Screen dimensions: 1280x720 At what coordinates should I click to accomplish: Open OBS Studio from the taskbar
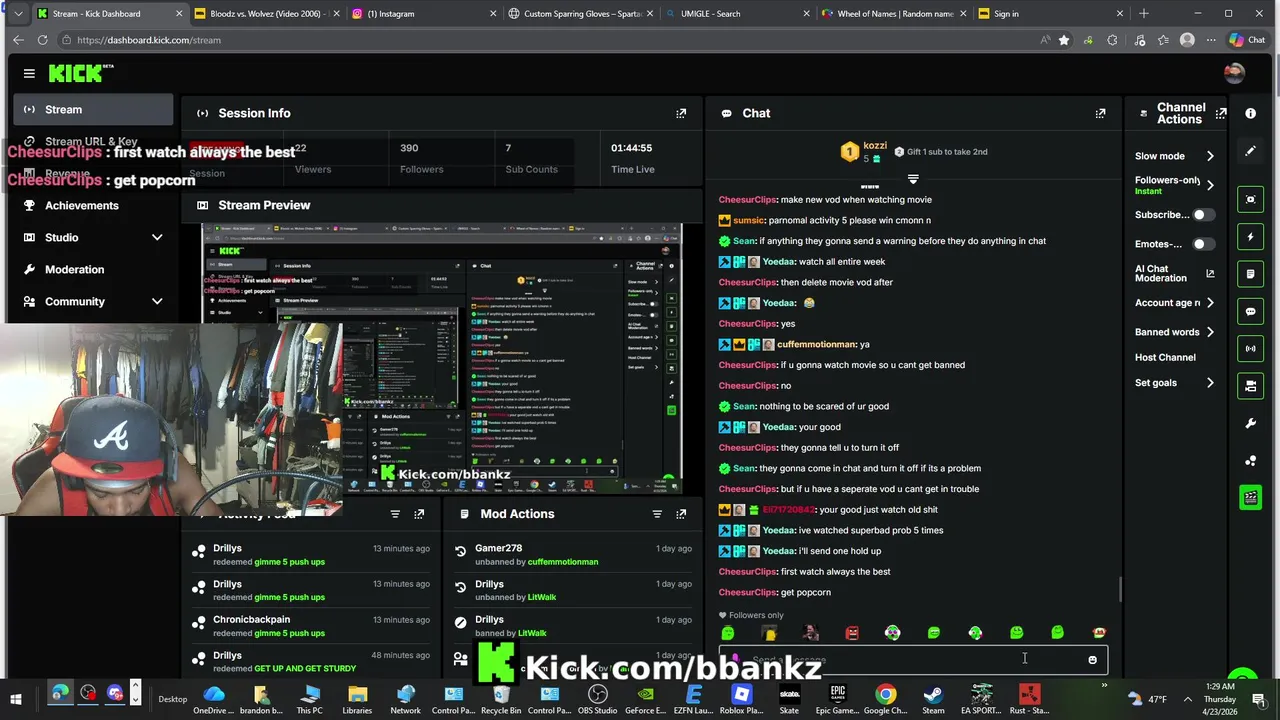click(x=598, y=699)
